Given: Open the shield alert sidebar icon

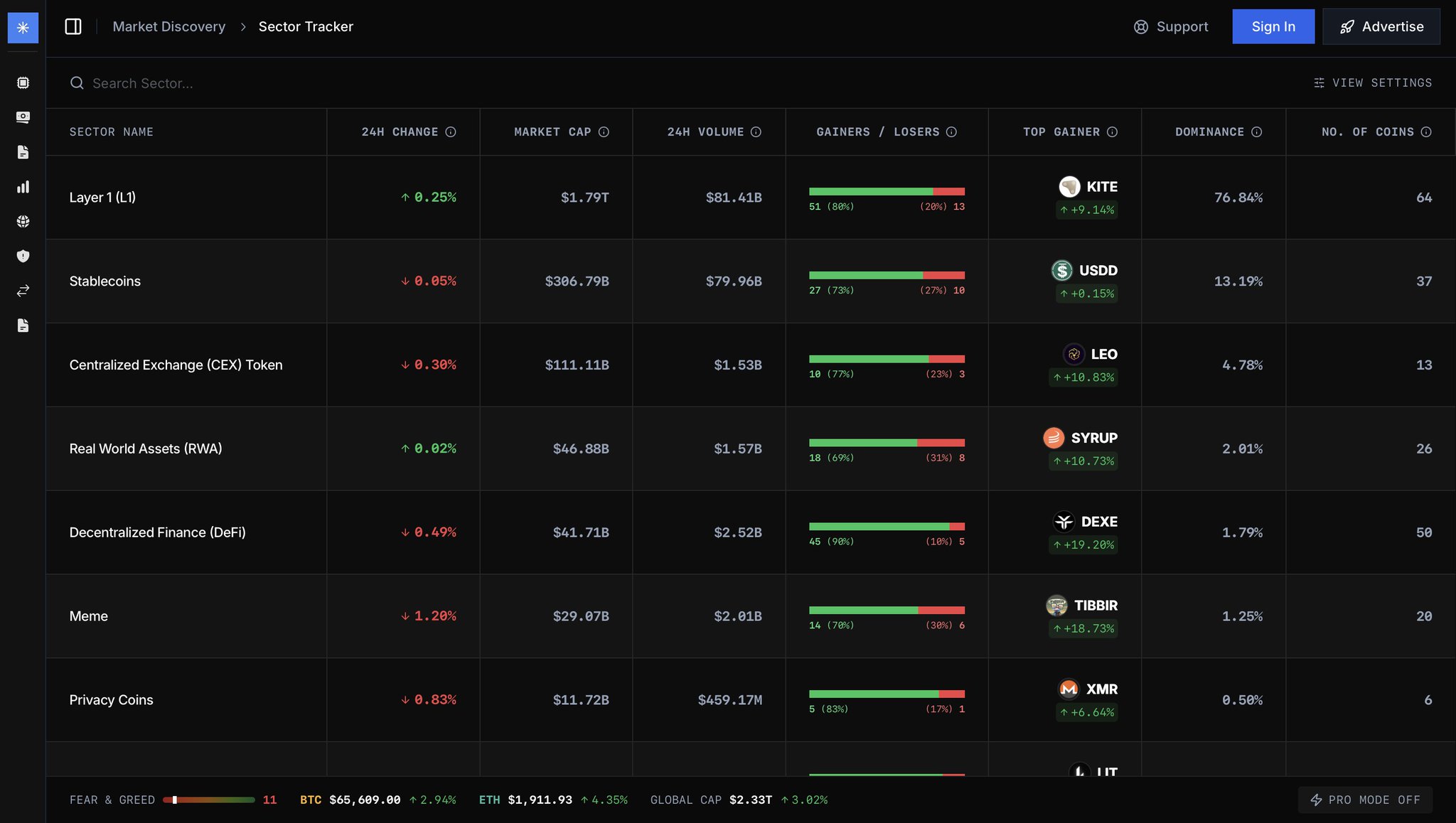Looking at the screenshot, I should click(x=23, y=256).
